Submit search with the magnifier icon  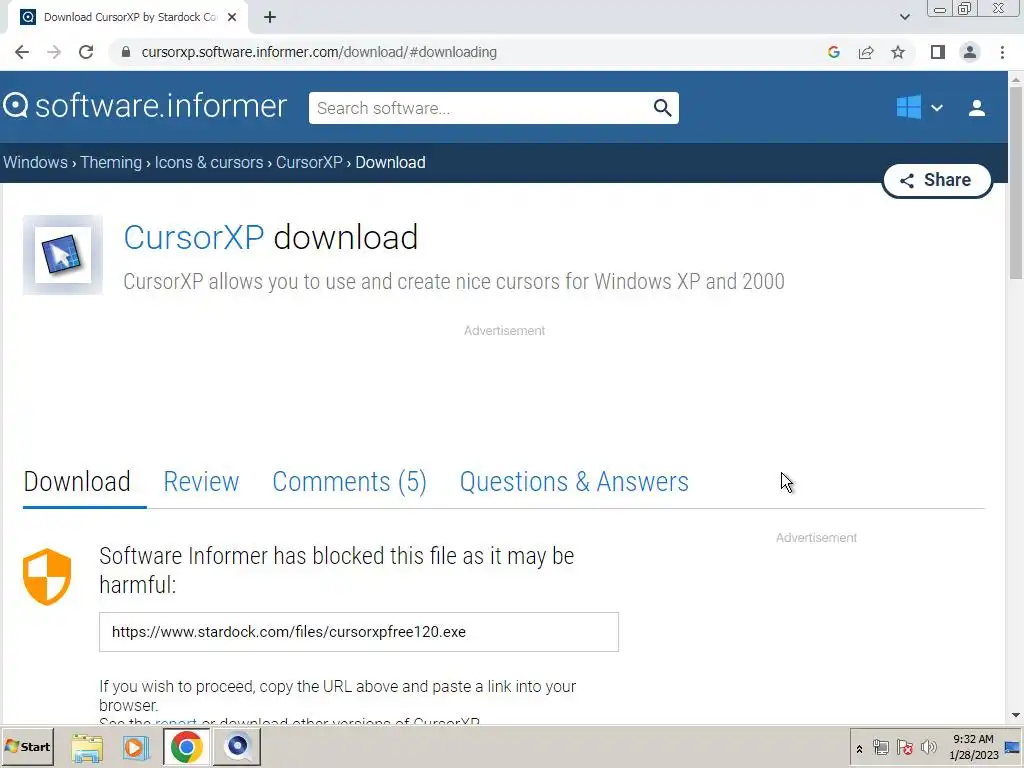662,108
